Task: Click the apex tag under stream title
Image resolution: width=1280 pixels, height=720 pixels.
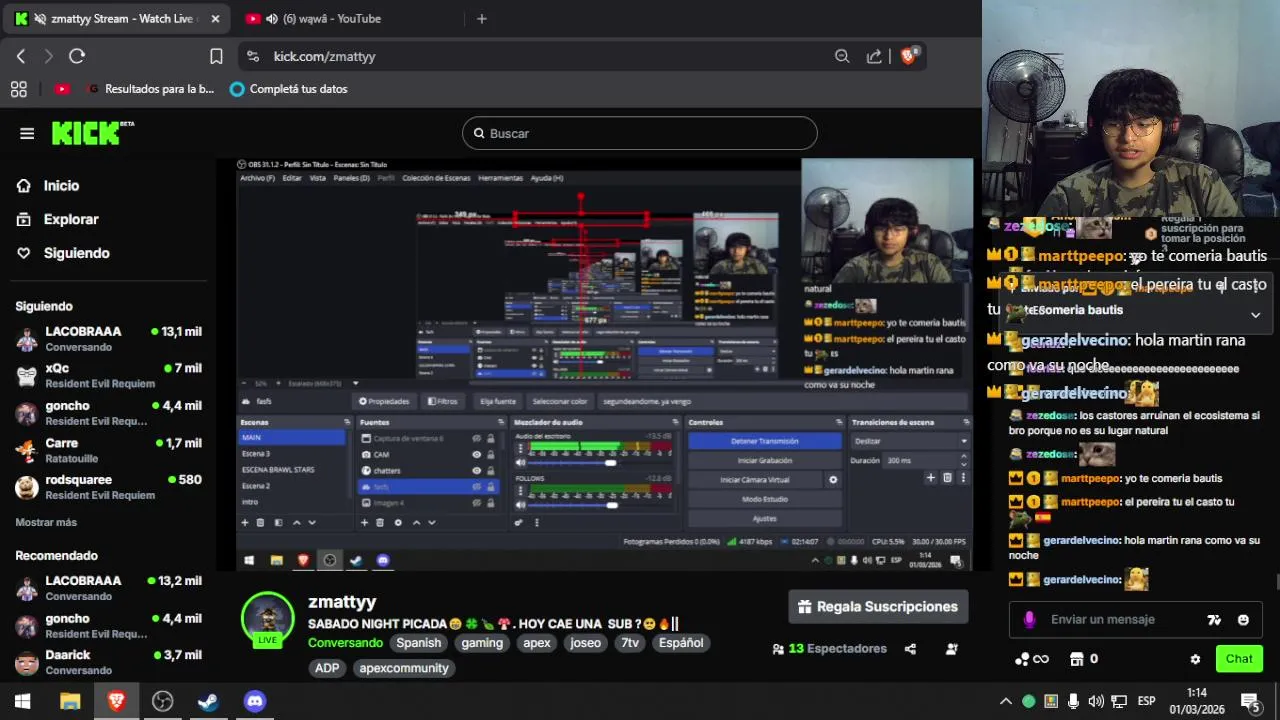Action: (x=537, y=643)
